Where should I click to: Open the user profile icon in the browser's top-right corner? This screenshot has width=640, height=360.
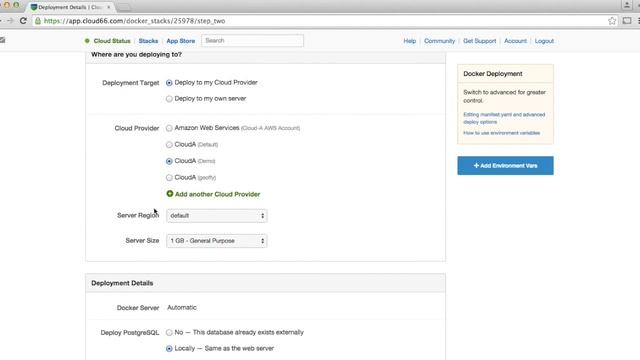tap(627, 5)
